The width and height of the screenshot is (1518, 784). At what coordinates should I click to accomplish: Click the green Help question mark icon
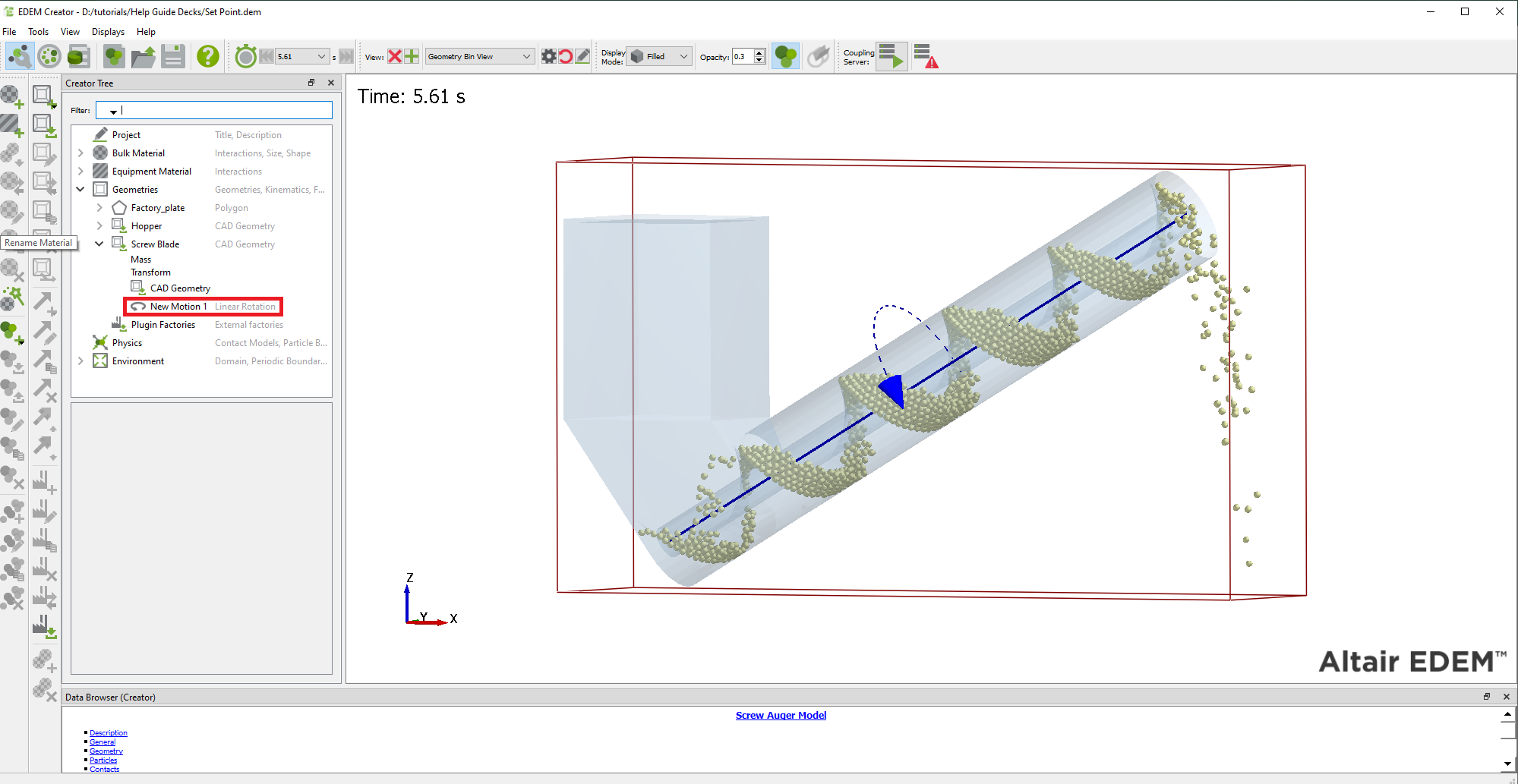(207, 56)
